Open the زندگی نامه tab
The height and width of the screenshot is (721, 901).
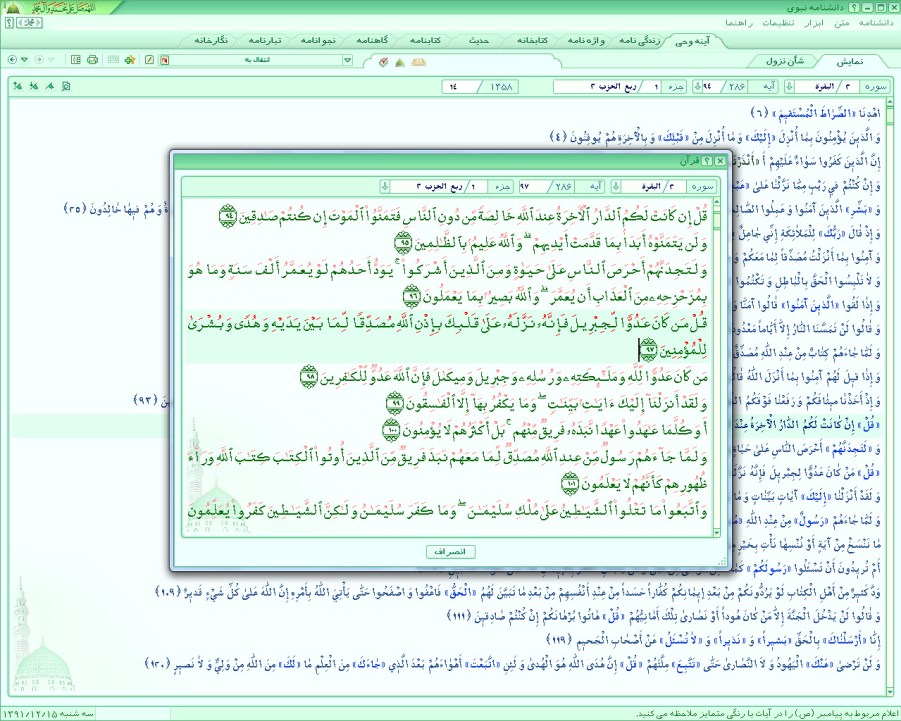640,41
